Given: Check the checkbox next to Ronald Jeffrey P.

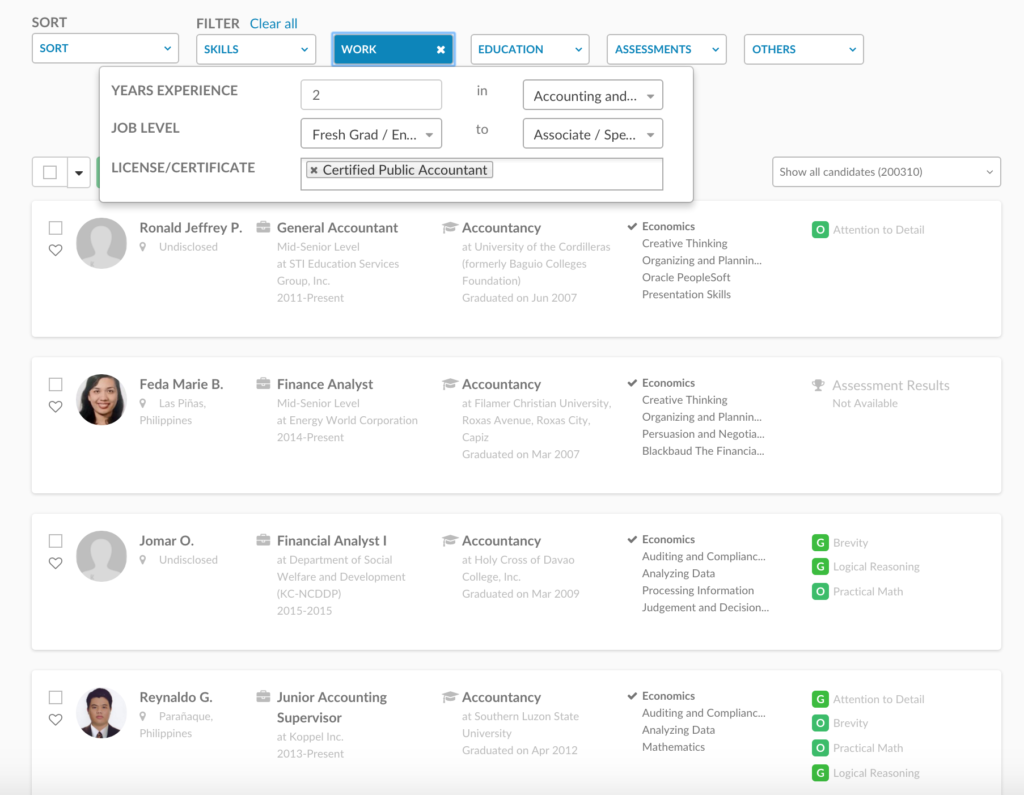Looking at the screenshot, I should (x=56, y=227).
